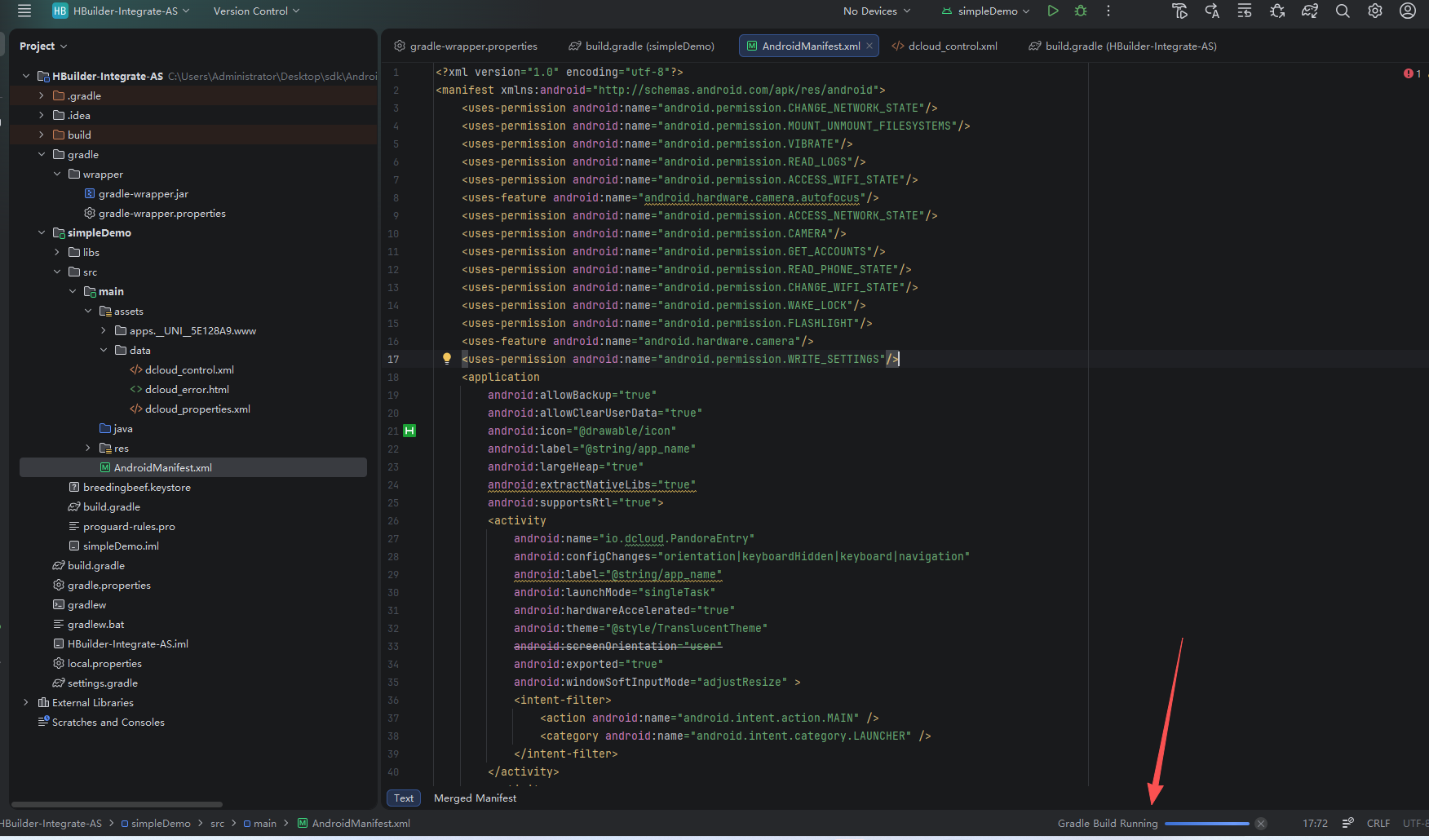Expand the .gradle folder
Screen dimensions: 1429x840
pos(42,95)
